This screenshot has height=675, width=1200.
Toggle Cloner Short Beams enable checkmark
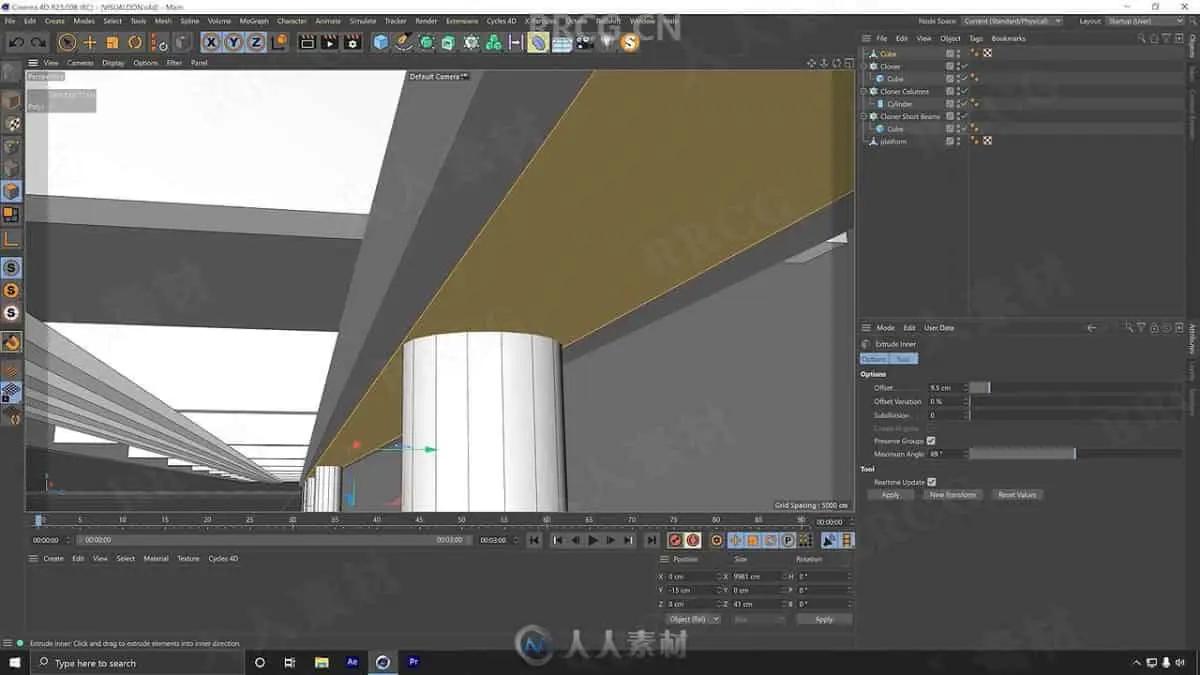click(964, 116)
